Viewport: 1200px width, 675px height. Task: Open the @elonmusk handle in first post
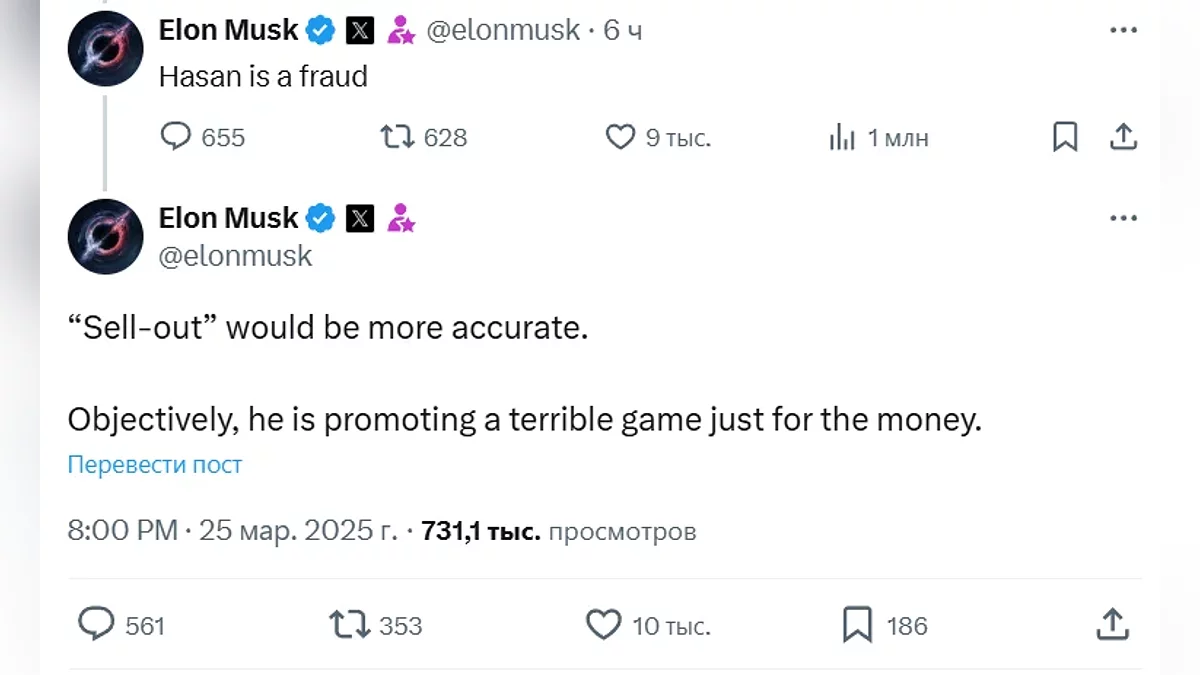click(503, 31)
